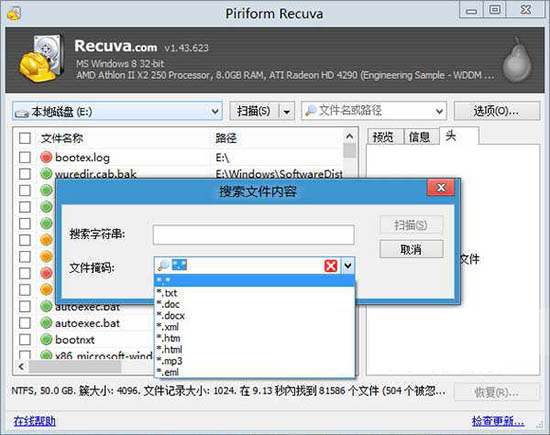Select *.* in the mask list
The height and width of the screenshot is (435, 550).
coord(255,280)
